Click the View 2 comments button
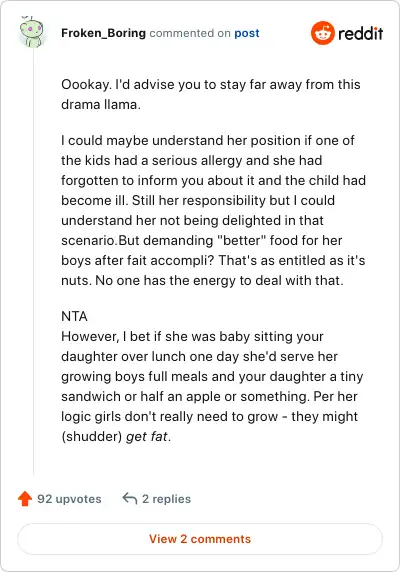Image resolution: width=400 pixels, height=572 pixels. pos(200,539)
